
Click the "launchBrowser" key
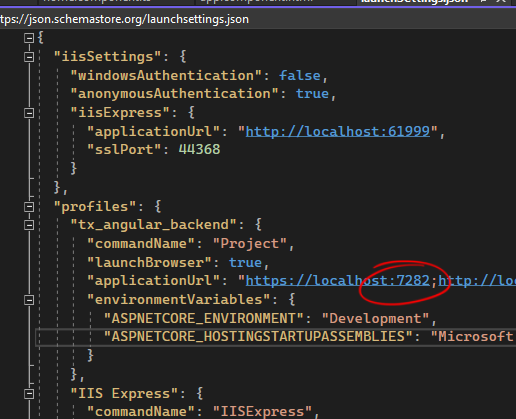click(149, 263)
